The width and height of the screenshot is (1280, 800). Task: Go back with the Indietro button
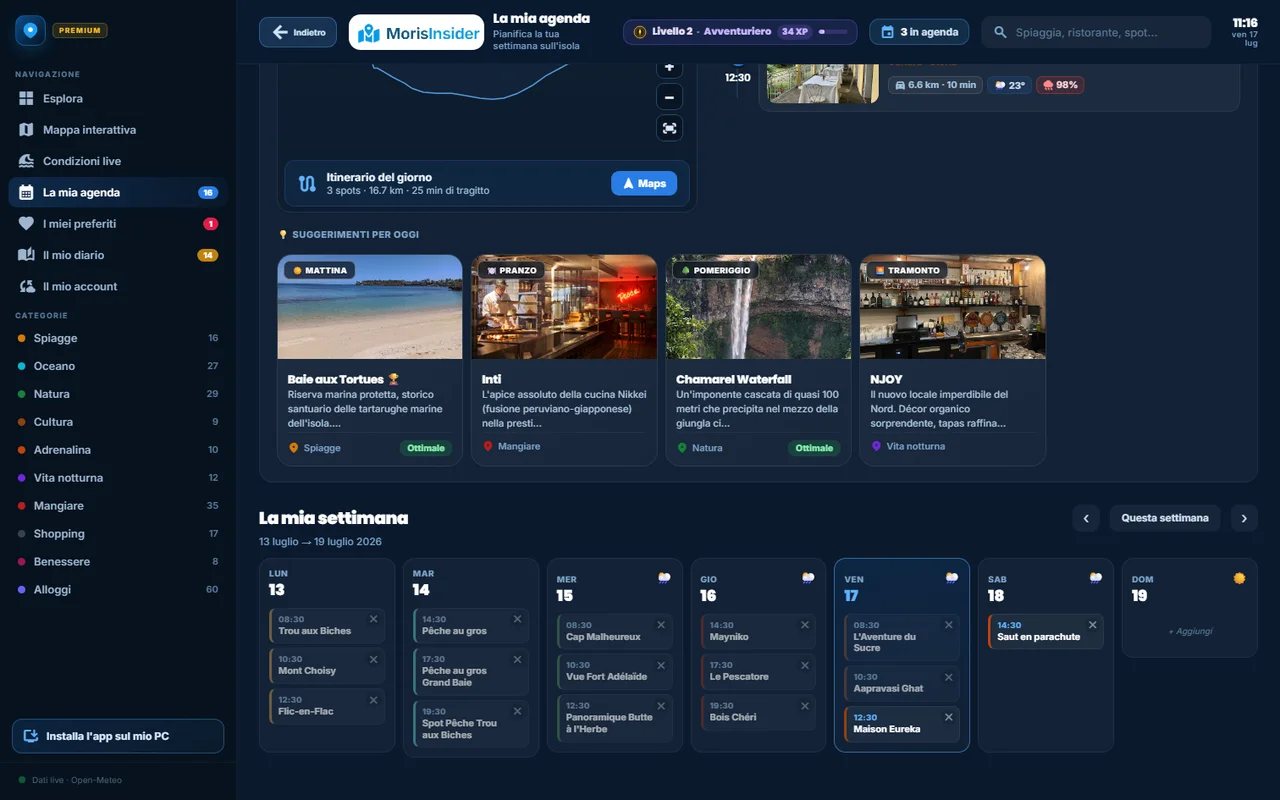(x=298, y=32)
